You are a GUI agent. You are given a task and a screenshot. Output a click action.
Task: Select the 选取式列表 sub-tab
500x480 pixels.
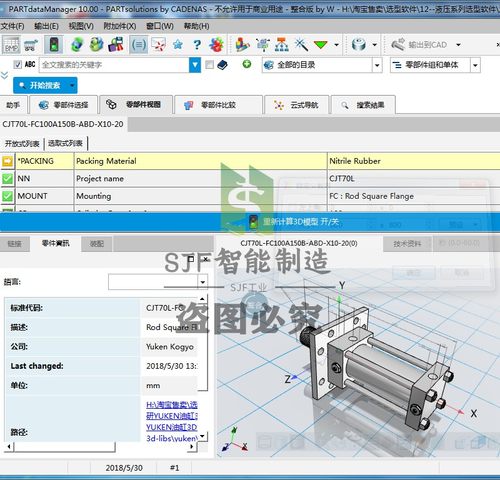65,143
